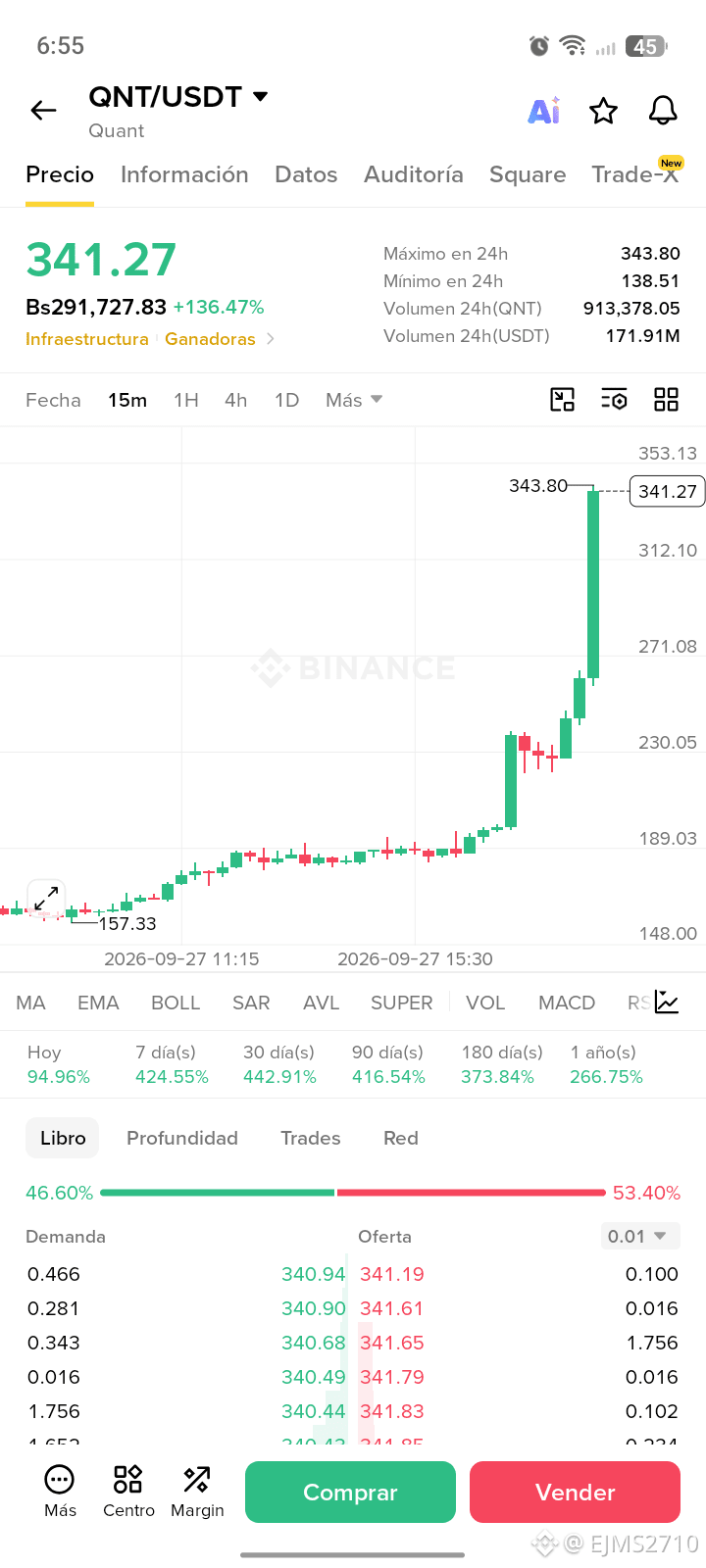Switch to the Profundidad tab
This screenshot has height=1568, width=706.
(182, 1138)
